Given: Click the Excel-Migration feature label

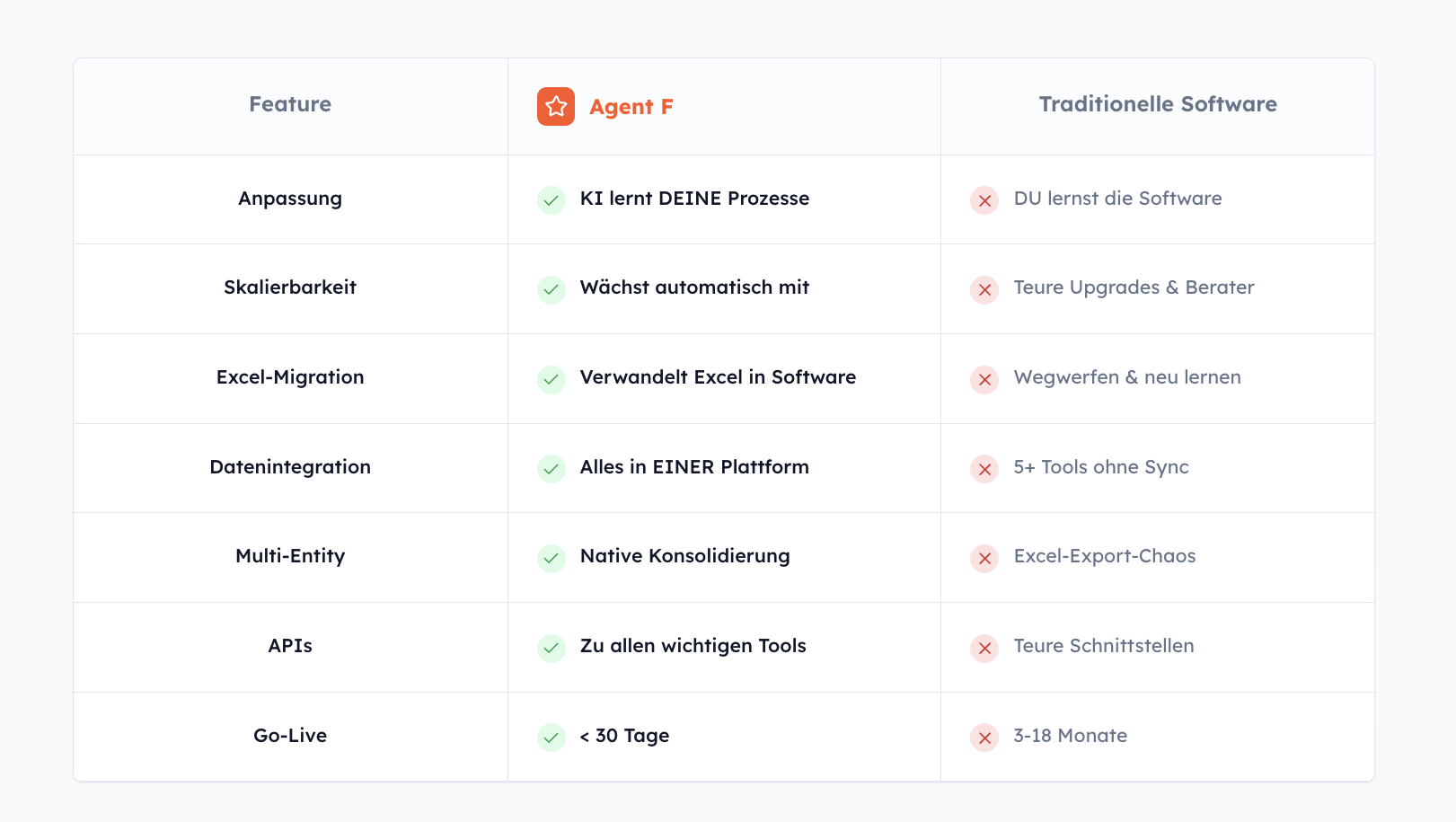Looking at the screenshot, I should (290, 377).
